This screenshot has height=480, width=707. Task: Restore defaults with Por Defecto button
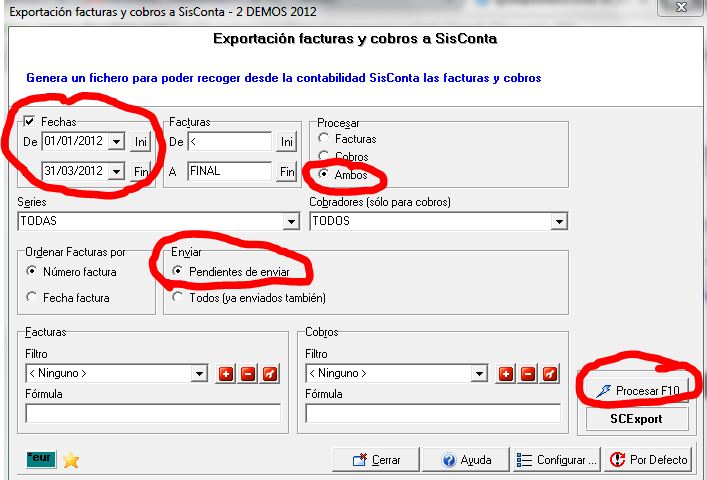pos(648,460)
